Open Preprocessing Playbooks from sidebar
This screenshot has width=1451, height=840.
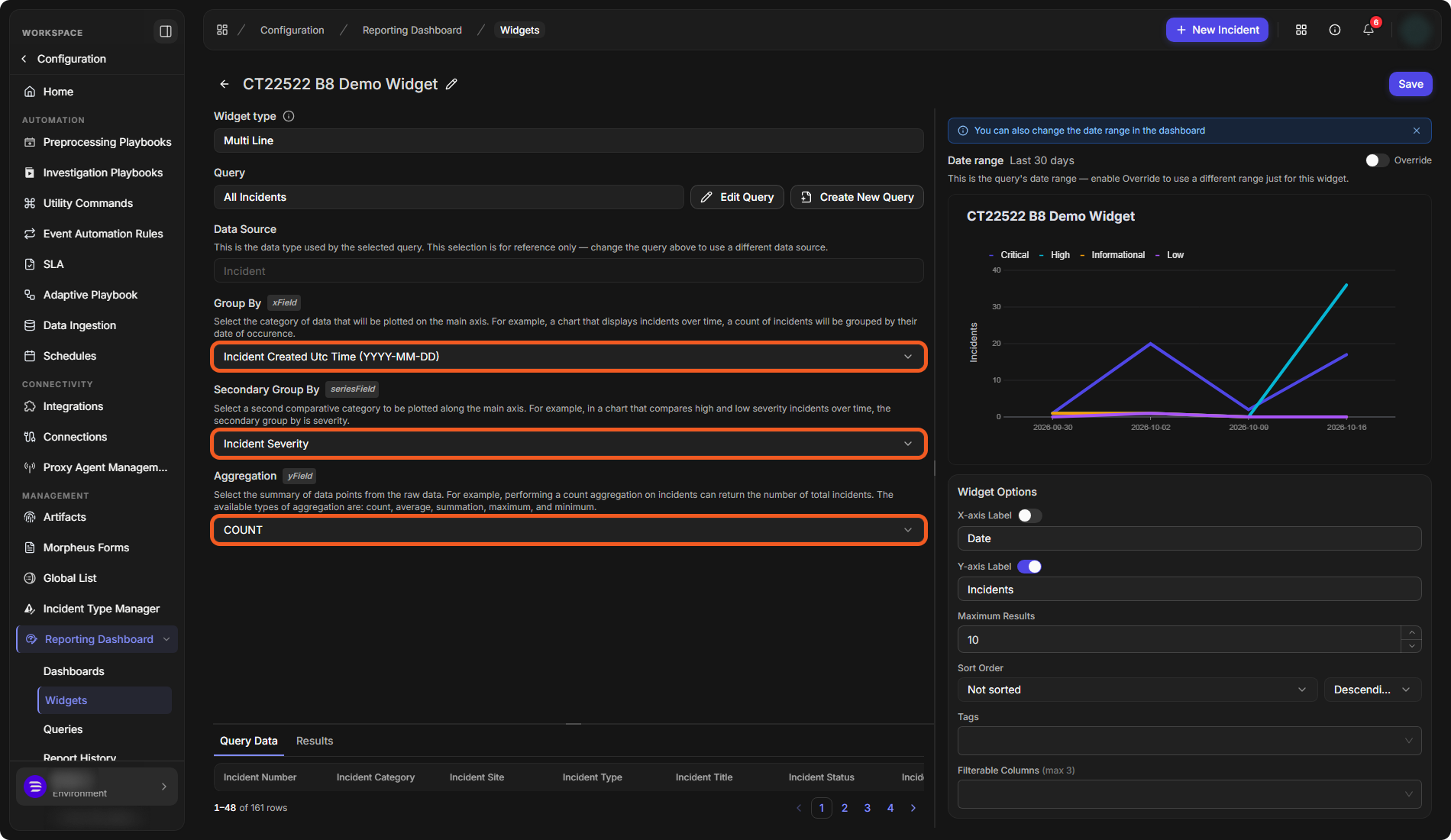coord(98,142)
